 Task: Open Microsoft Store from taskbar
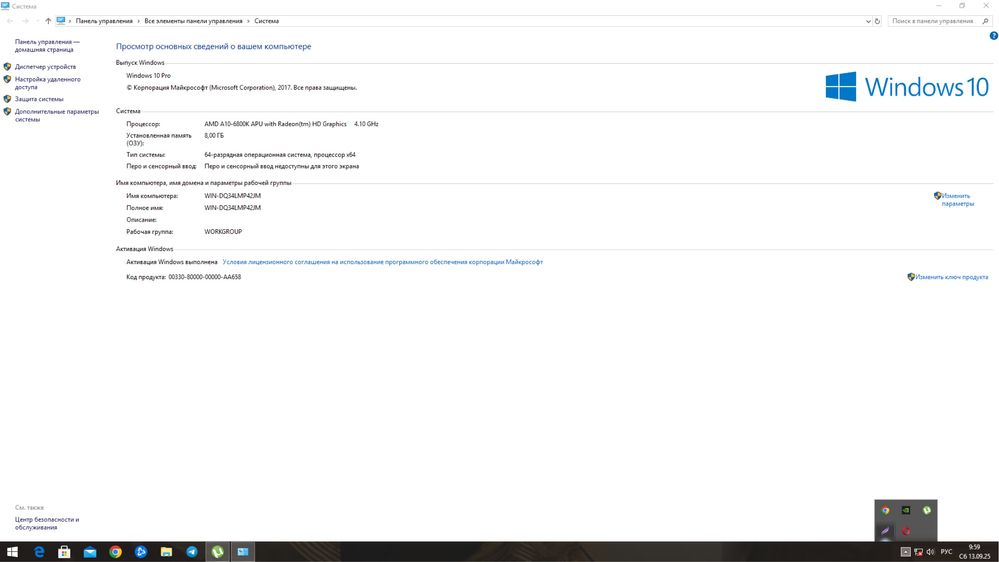64,552
